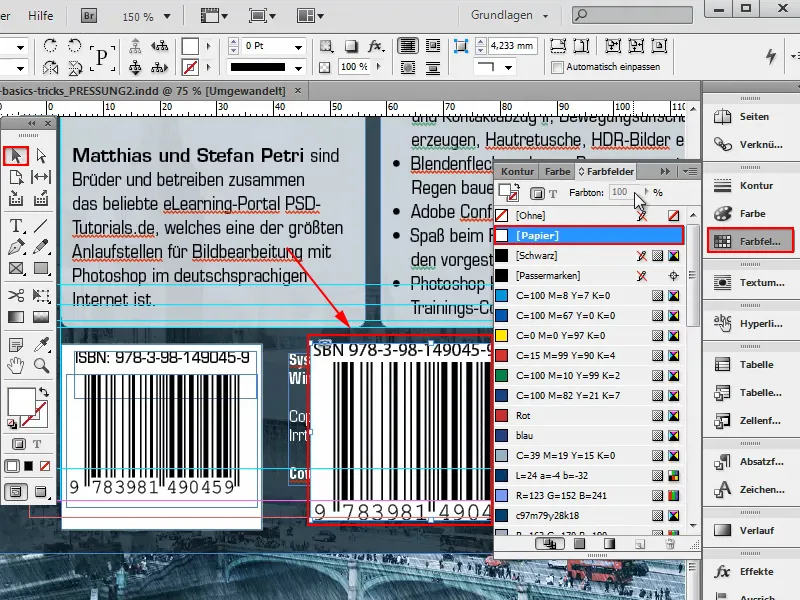Select the Scissors tool
The image size is (800, 600).
(x=16, y=295)
